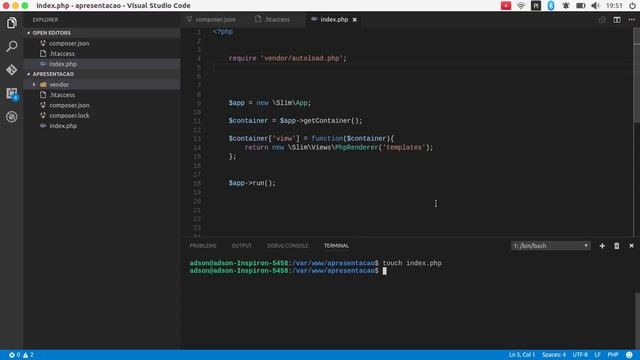Screen dimensions: 640x360
Task: Click the UTF-8 encoding status item
Action: coord(580,355)
